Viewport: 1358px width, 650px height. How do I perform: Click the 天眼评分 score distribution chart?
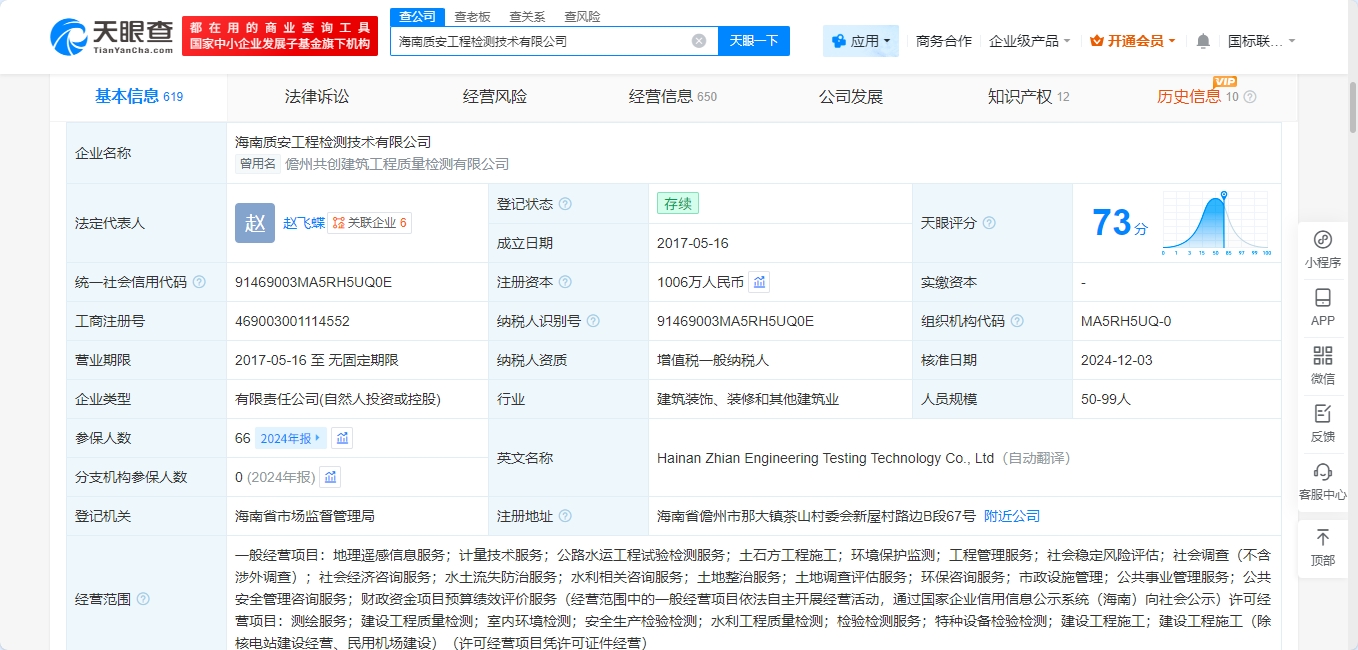coord(1215,223)
